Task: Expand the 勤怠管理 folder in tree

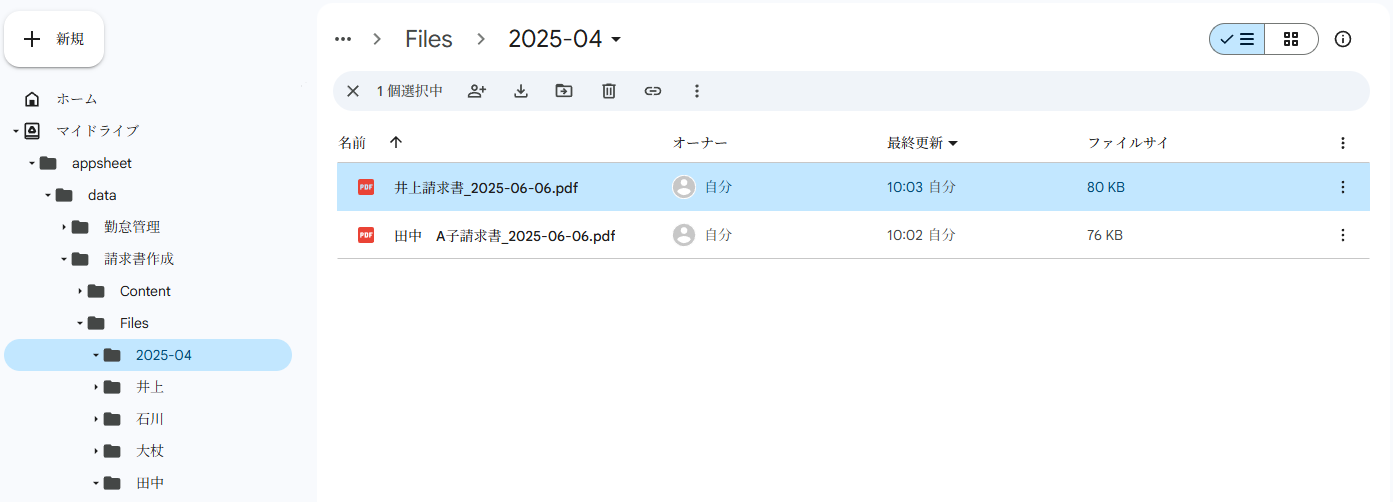Action: pyautogui.click(x=64, y=227)
